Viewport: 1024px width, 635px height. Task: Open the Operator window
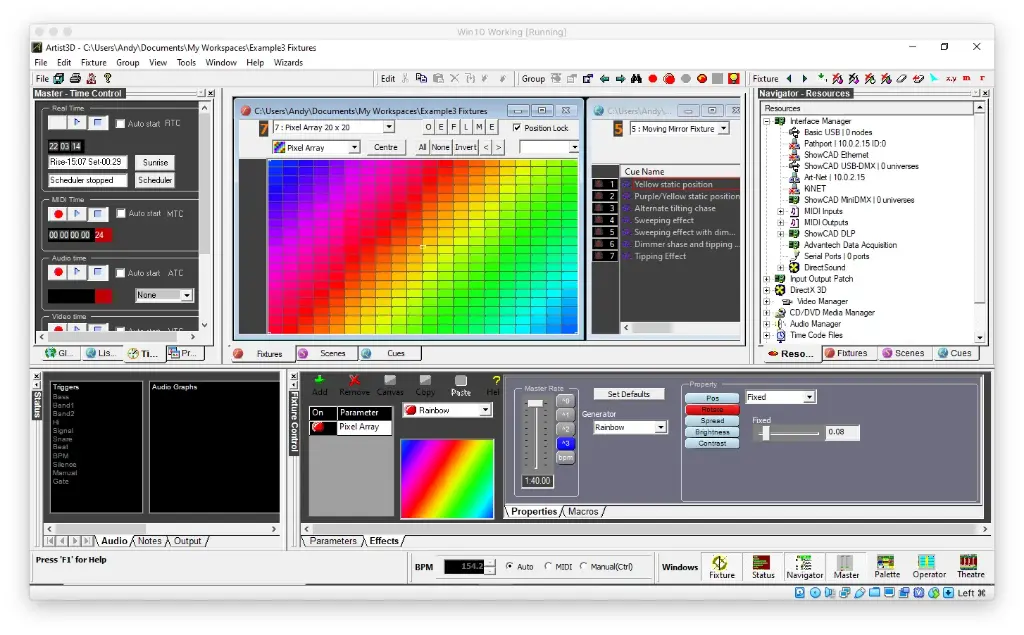coord(928,567)
